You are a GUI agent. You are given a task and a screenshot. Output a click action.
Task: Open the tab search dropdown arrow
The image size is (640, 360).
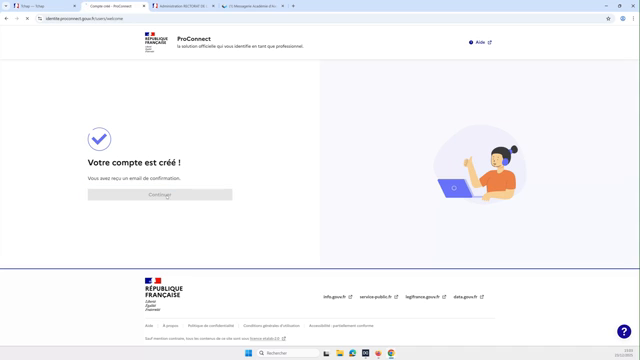[x=6, y=6]
